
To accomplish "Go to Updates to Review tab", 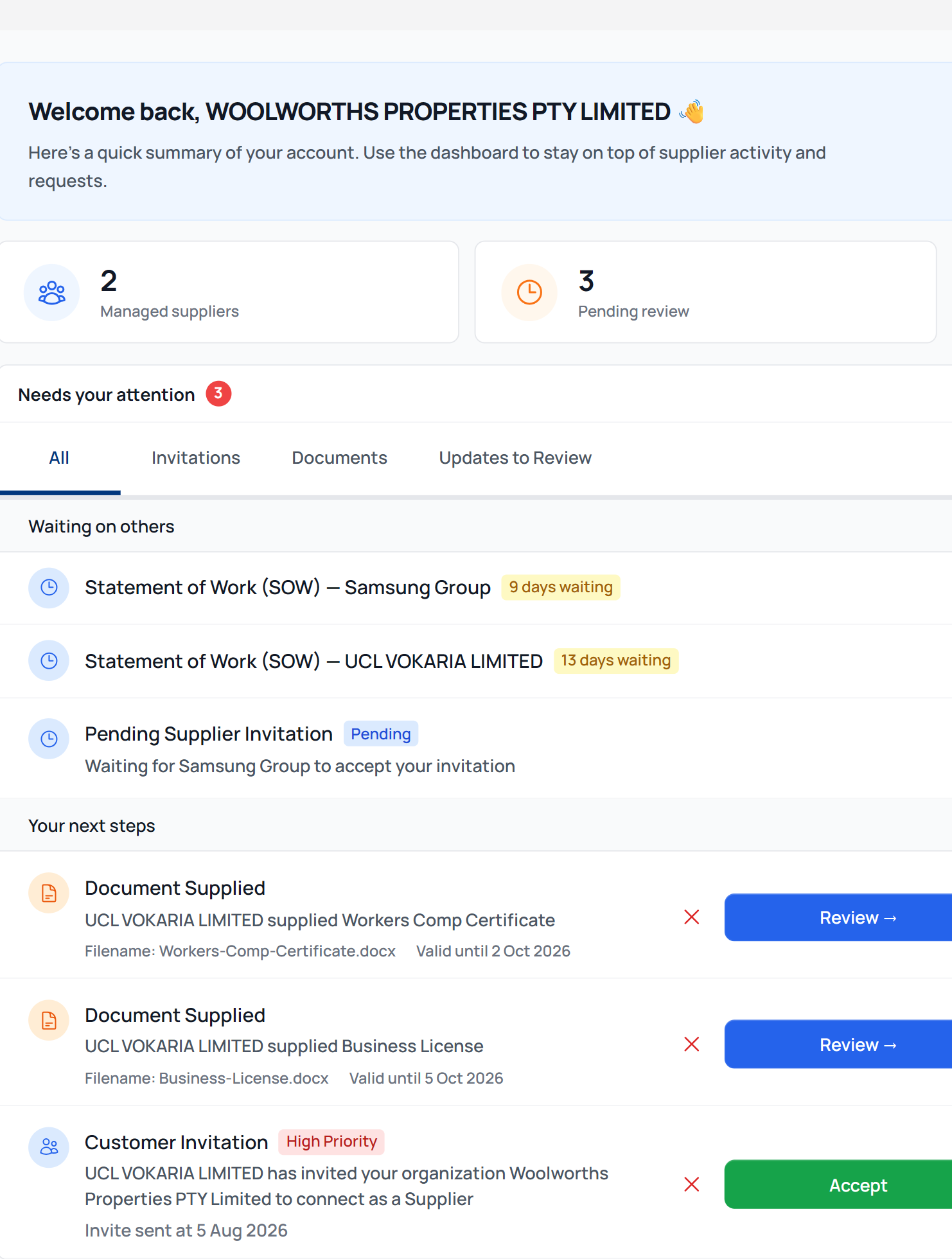I will 515,458.
